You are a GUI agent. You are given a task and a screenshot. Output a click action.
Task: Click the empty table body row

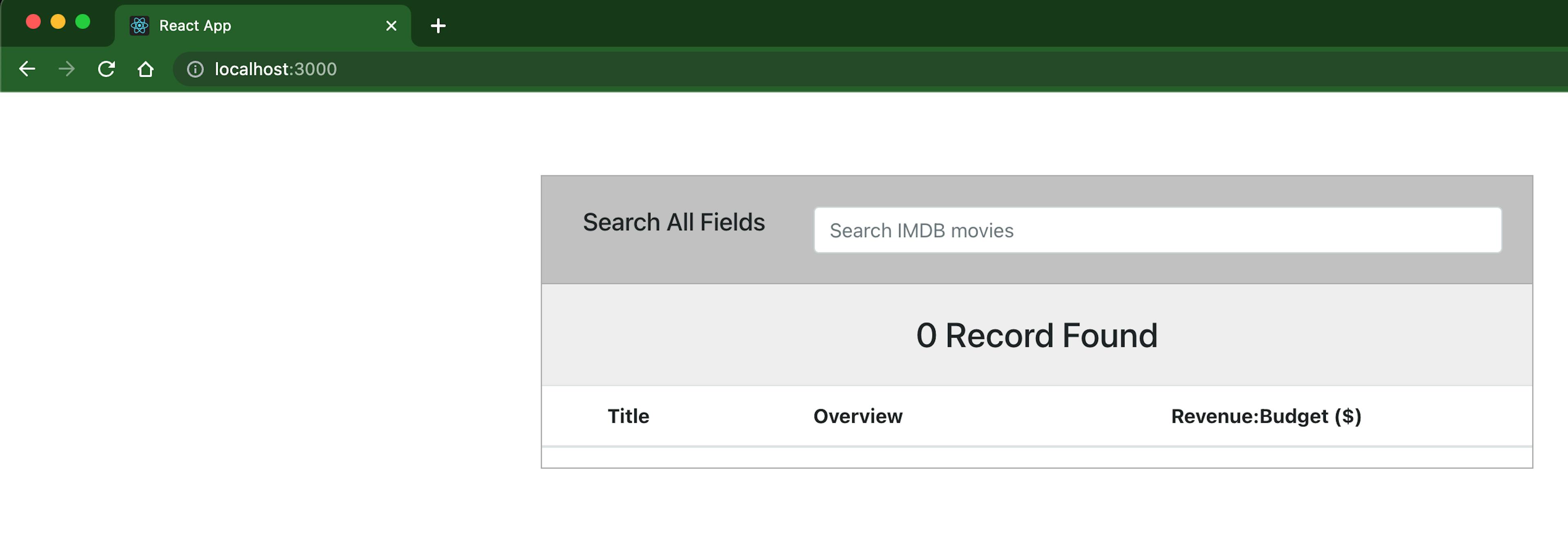point(1036,457)
